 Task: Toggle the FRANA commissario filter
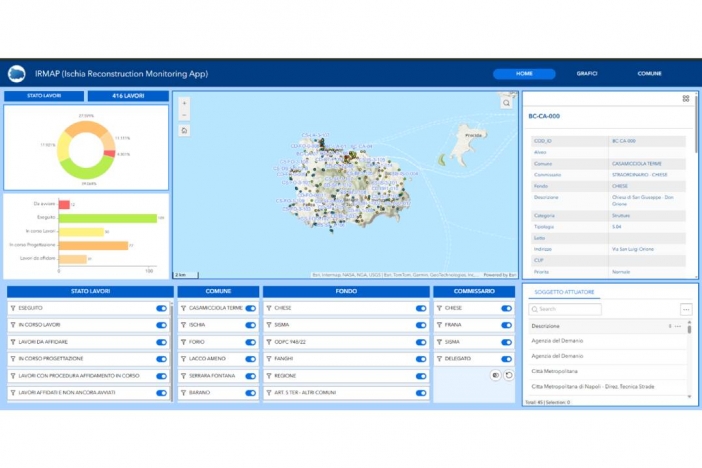(x=507, y=325)
